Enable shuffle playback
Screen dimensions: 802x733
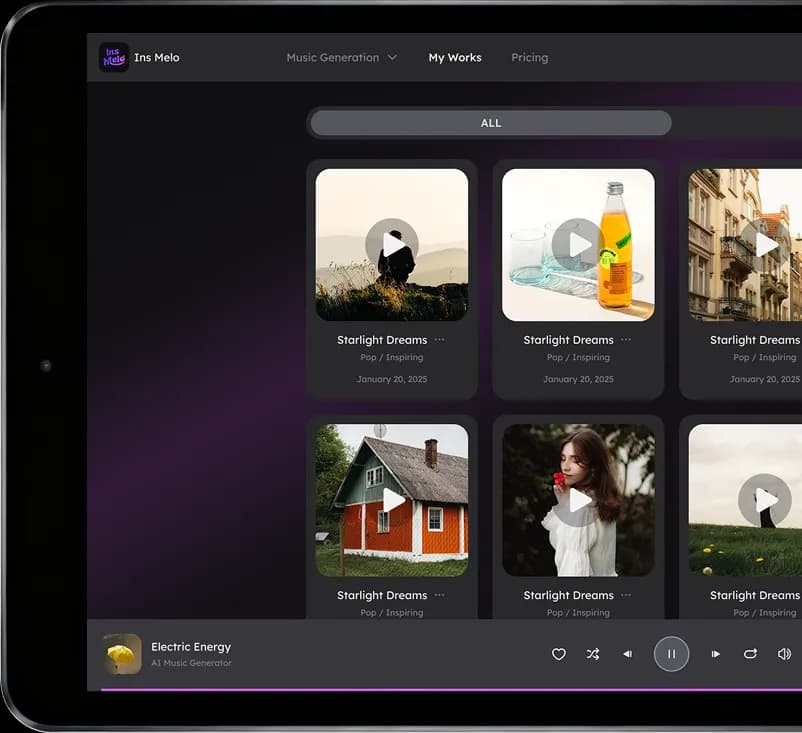[x=593, y=654]
